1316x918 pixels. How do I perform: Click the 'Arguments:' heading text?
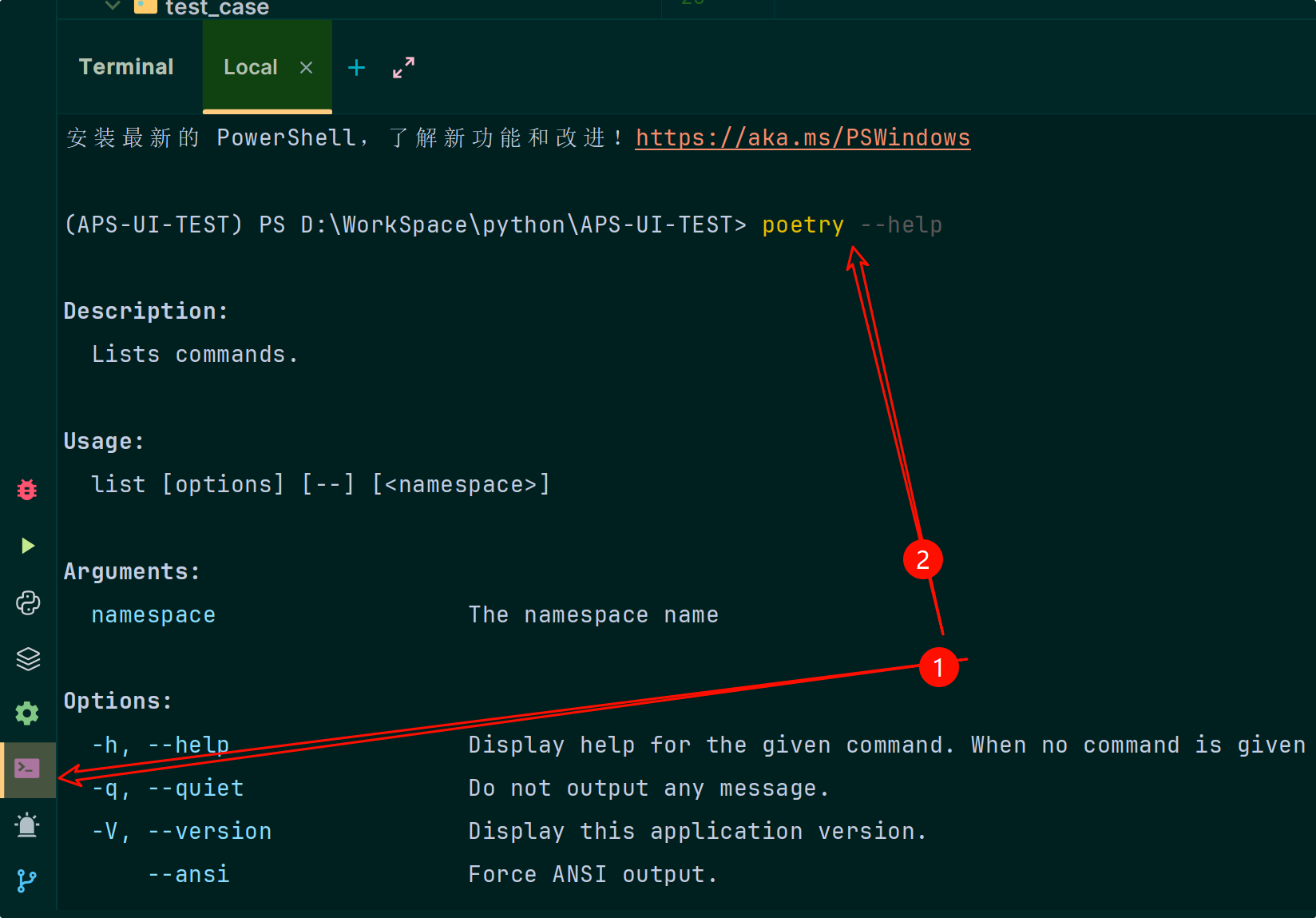pos(132,571)
